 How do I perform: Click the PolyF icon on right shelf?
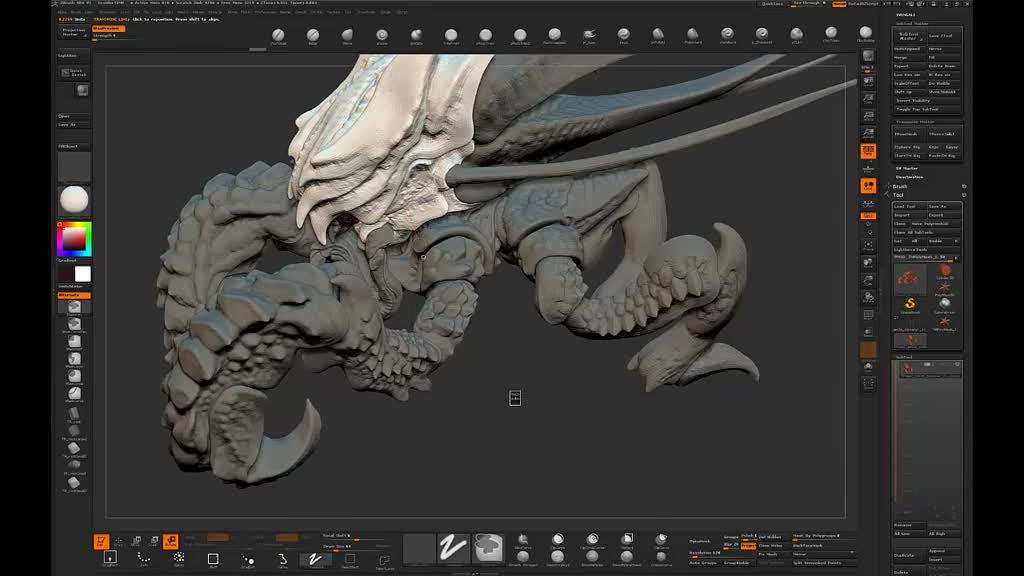(x=868, y=315)
